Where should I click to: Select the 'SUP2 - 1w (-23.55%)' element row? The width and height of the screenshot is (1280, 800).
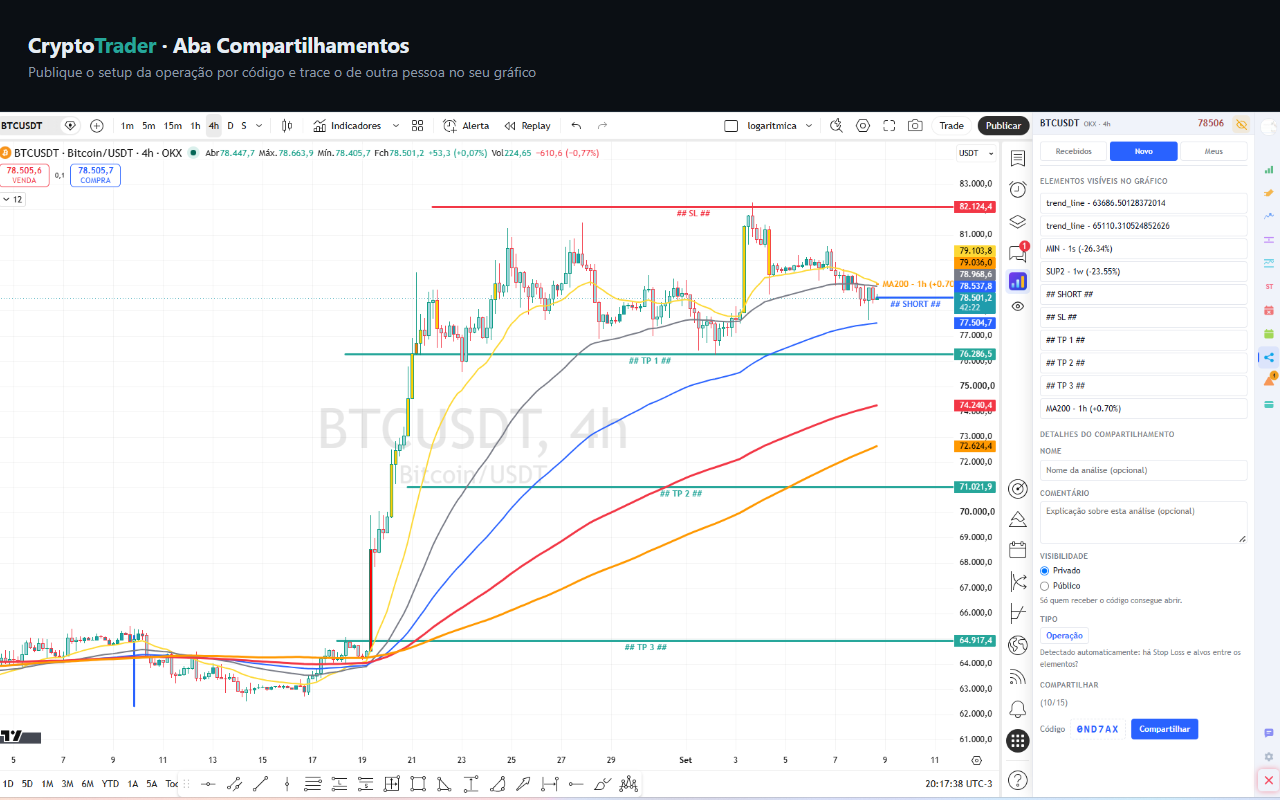click(x=1144, y=271)
